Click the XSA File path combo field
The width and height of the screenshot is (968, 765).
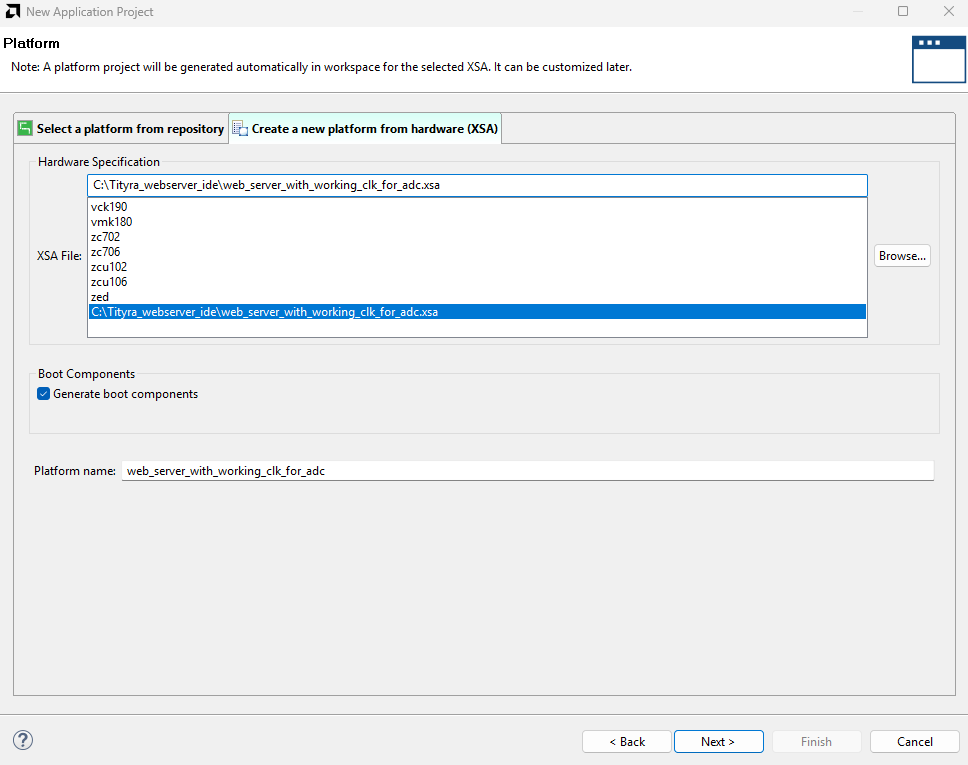(476, 185)
